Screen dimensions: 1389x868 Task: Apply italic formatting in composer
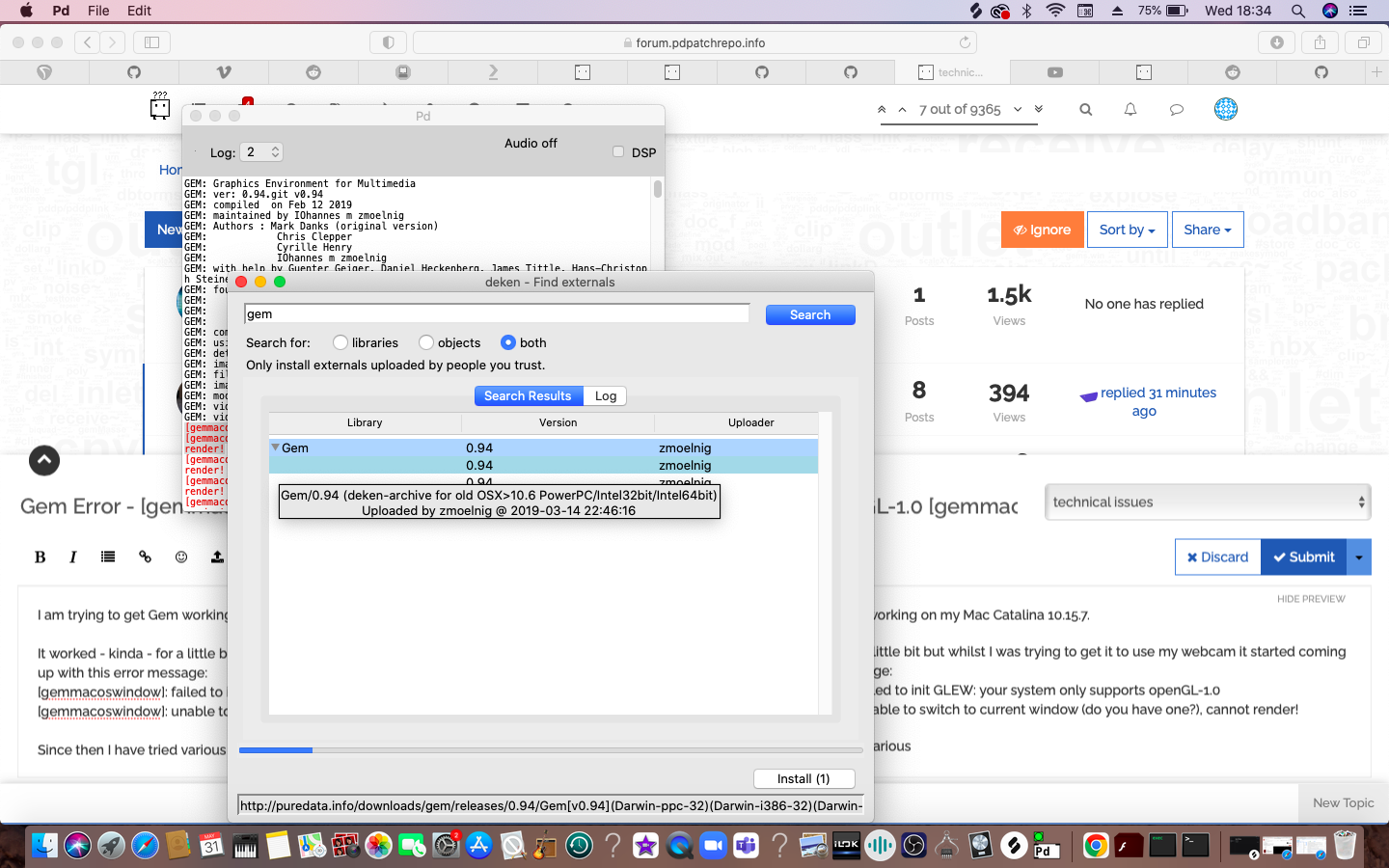coord(73,556)
